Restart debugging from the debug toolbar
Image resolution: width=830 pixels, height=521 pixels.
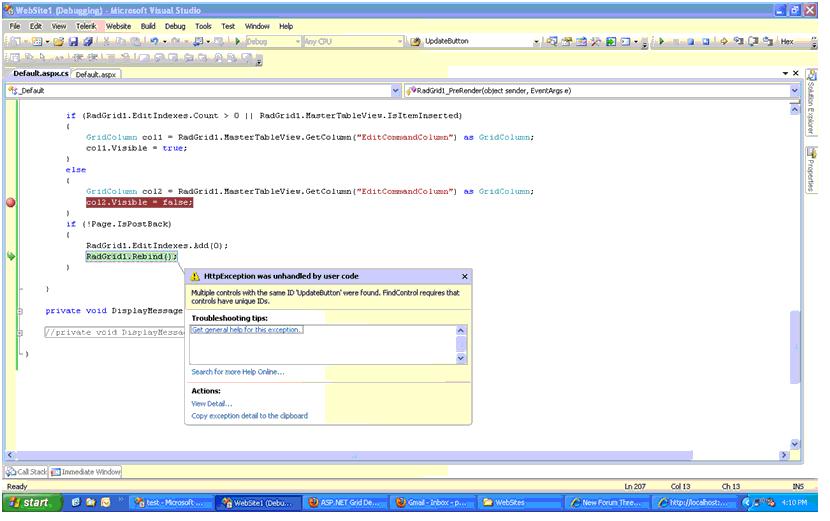(706, 41)
